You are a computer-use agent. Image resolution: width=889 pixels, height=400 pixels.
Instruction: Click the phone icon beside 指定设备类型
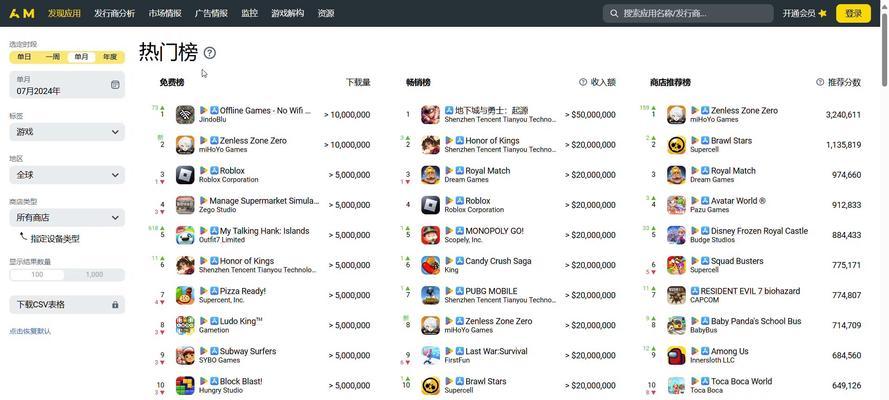(x=23, y=236)
